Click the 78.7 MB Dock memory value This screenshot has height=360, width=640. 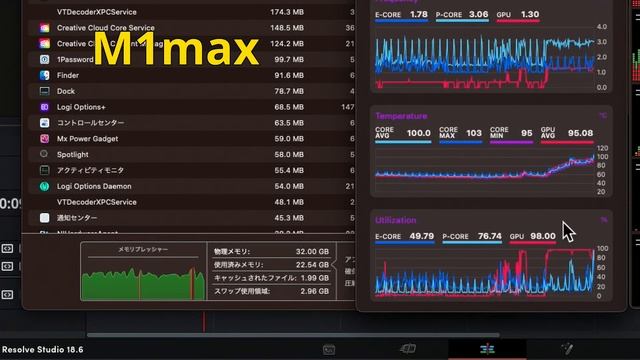289,91
